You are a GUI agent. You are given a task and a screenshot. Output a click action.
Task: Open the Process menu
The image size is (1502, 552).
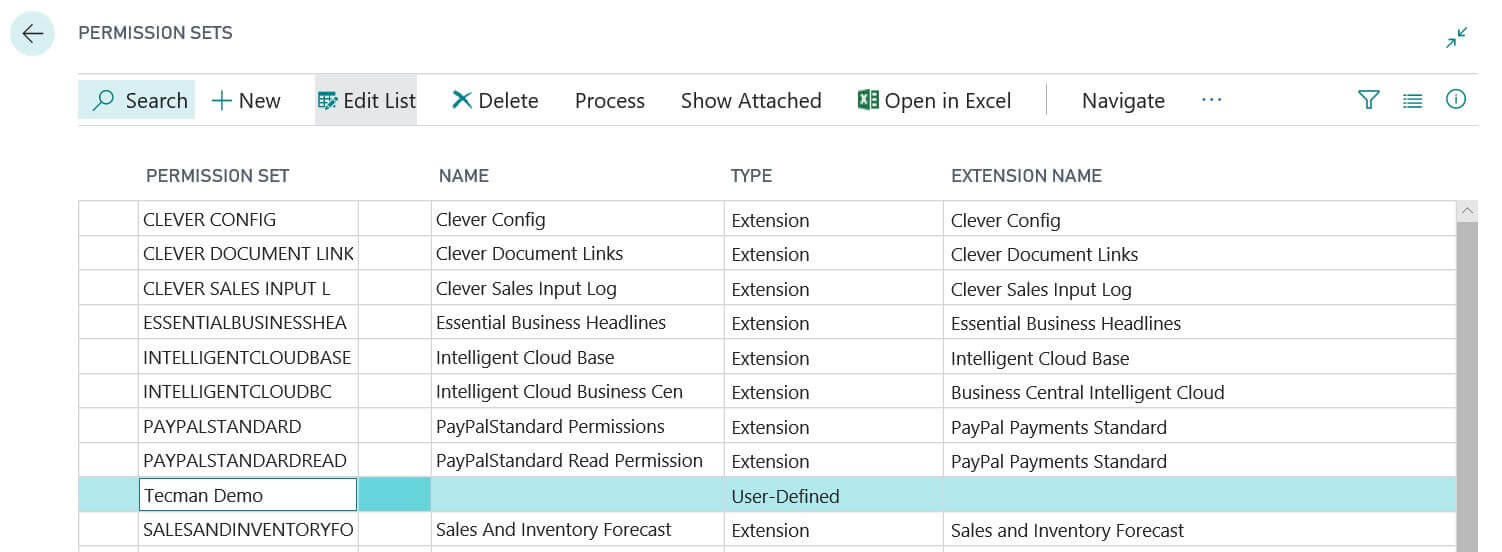click(x=609, y=100)
